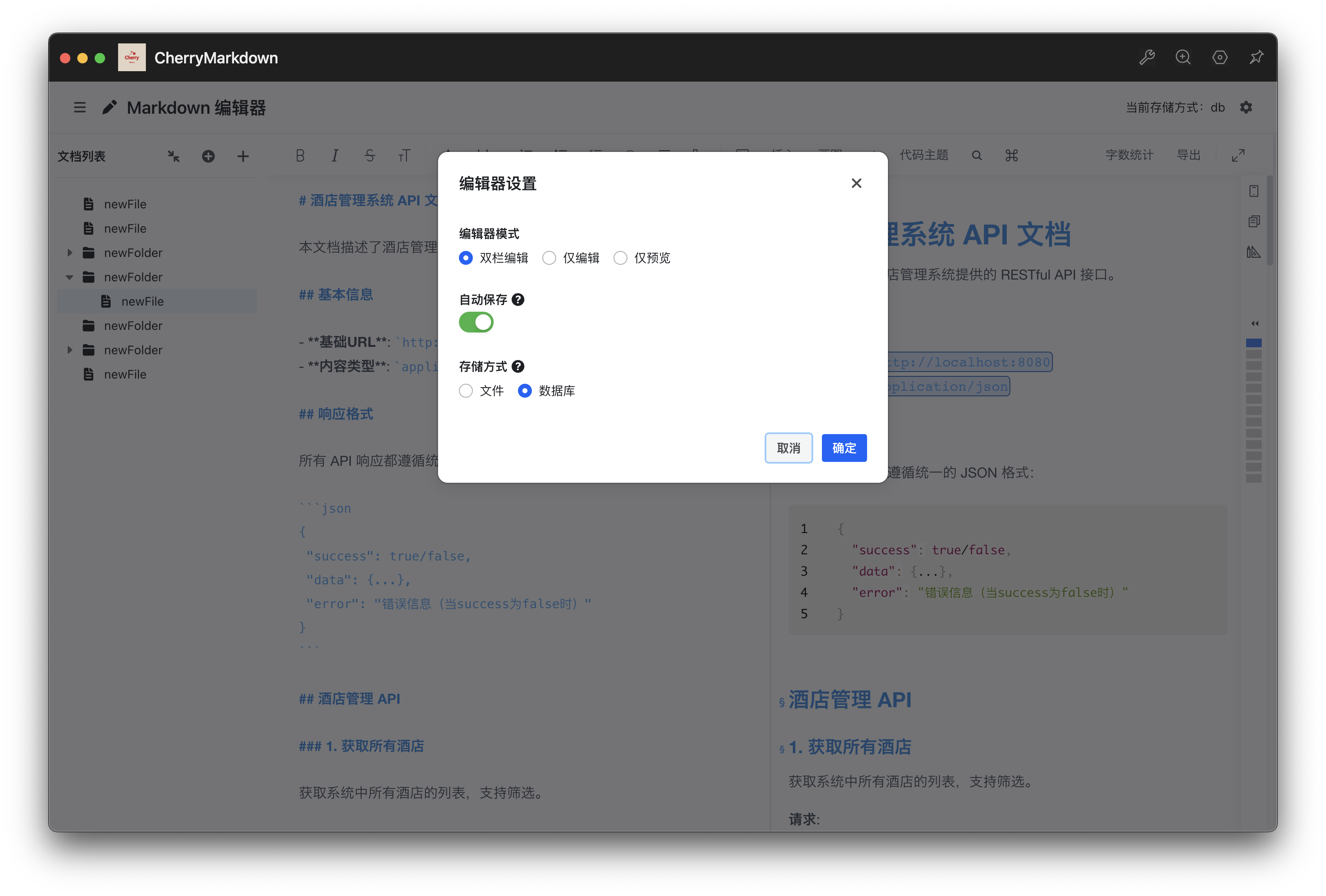Turn off the 自动保存 switch
This screenshot has width=1326, height=896.
pos(476,322)
